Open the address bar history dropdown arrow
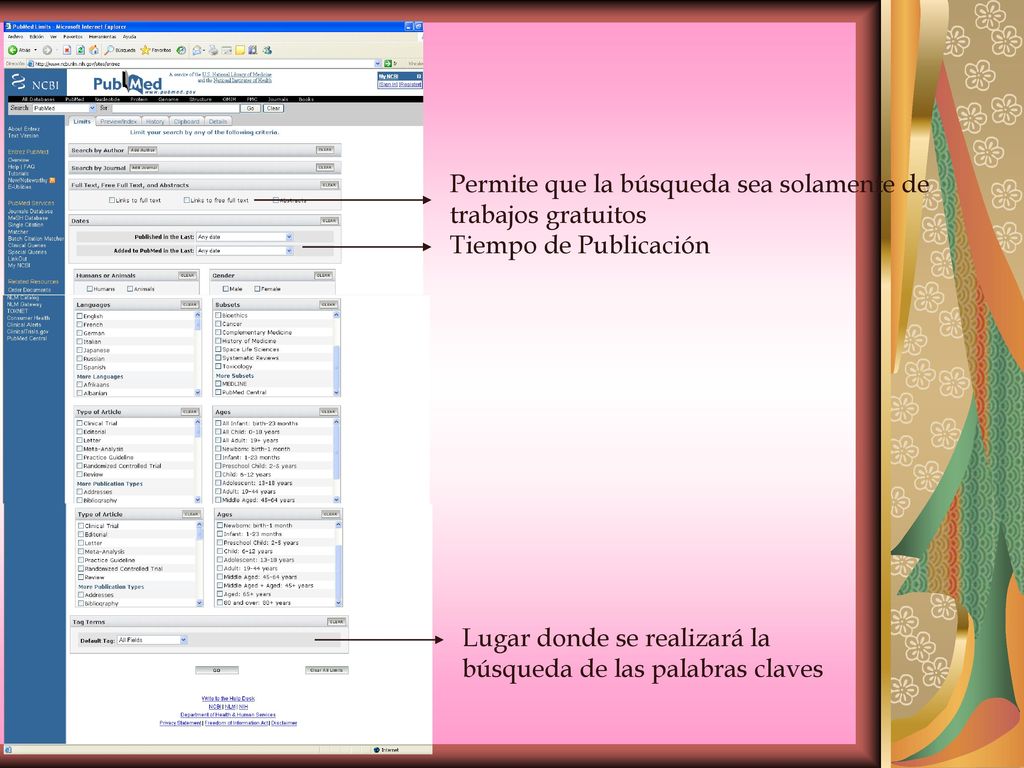Image resolution: width=1024 pixels, height=768 pixels. tap(377, 64)
